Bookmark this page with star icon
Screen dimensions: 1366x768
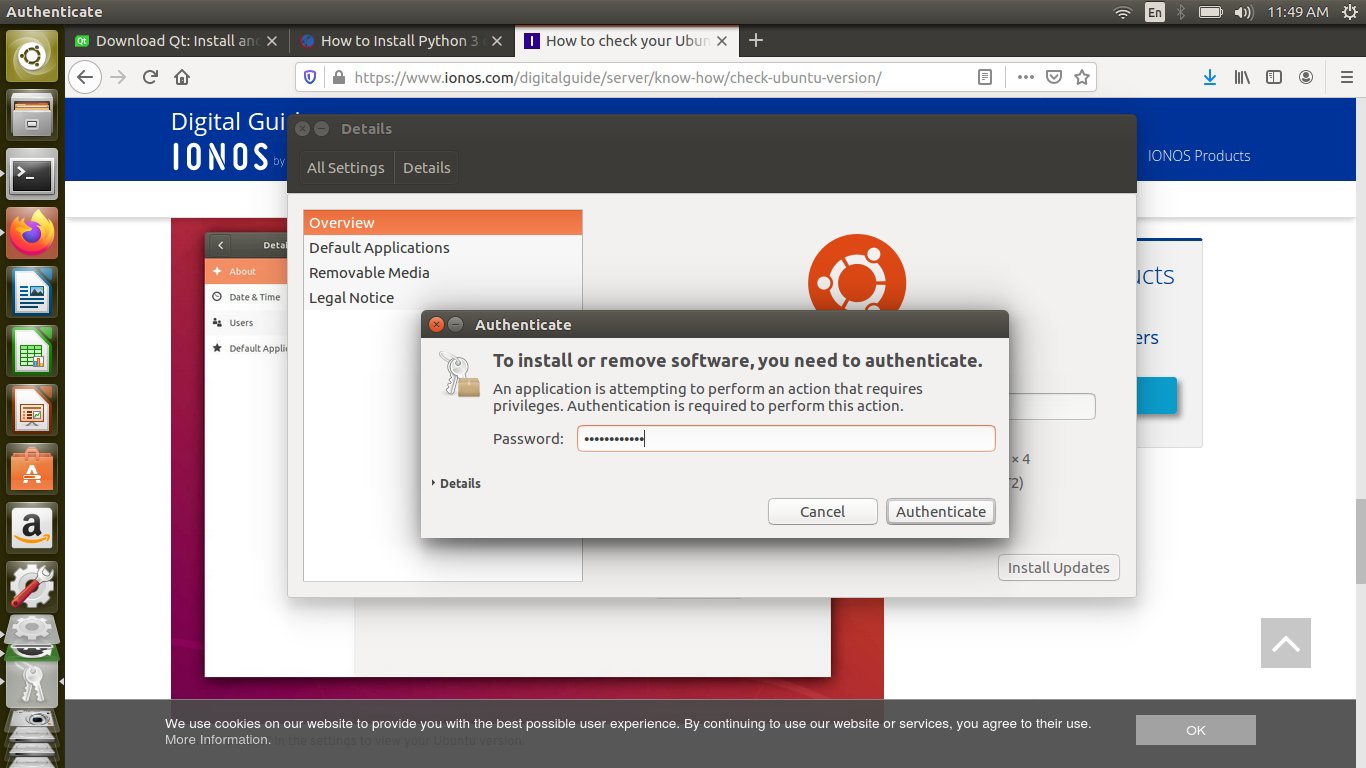(x=1081, y=77)
